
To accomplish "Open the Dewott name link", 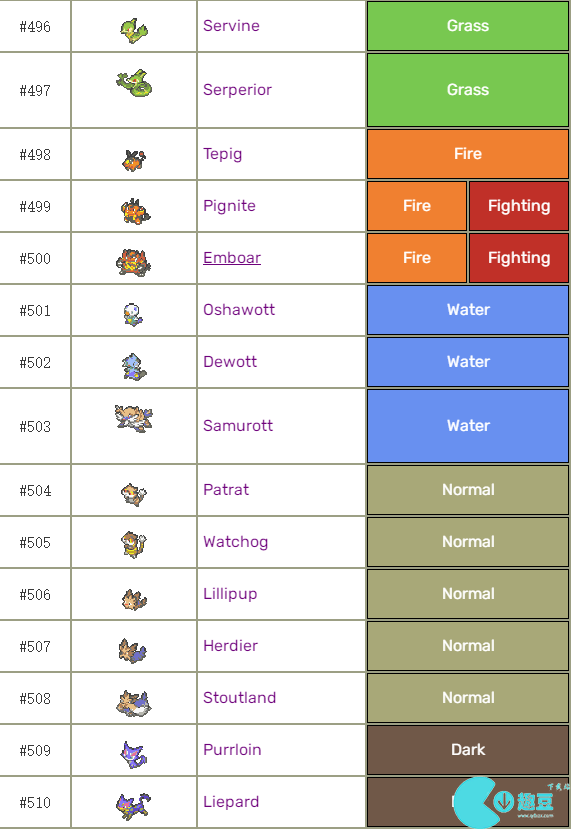I will [x=230, y=362].
